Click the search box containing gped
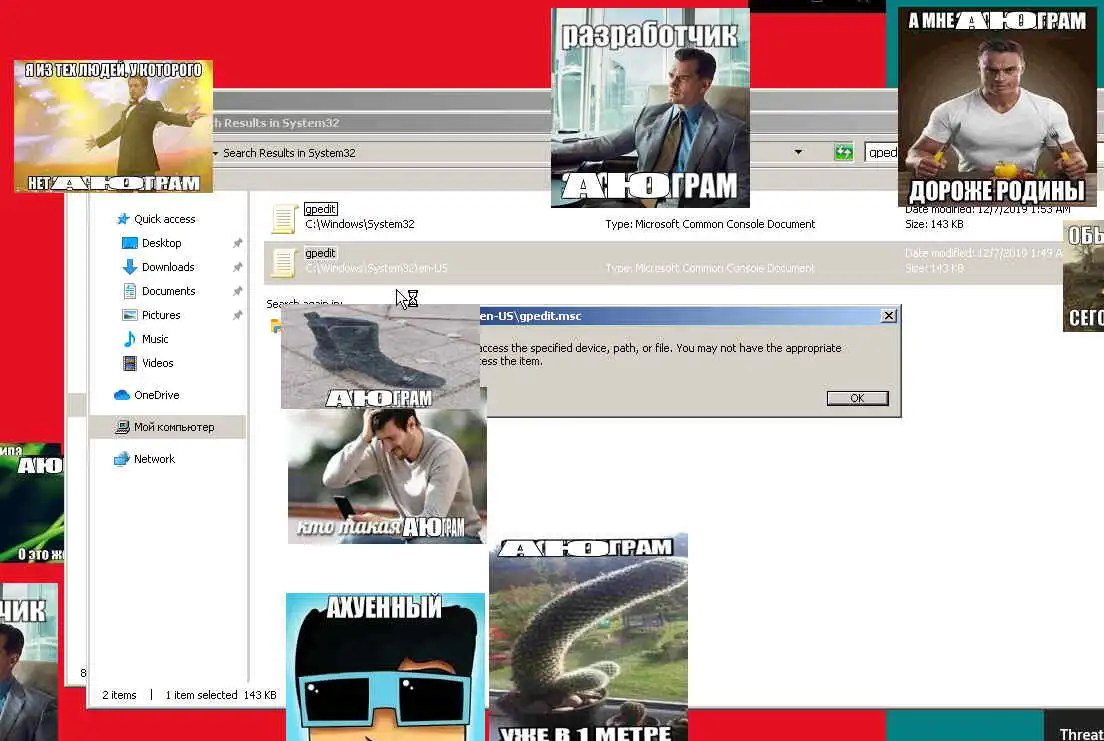The image size is (1104, 741). pos(881,152)
